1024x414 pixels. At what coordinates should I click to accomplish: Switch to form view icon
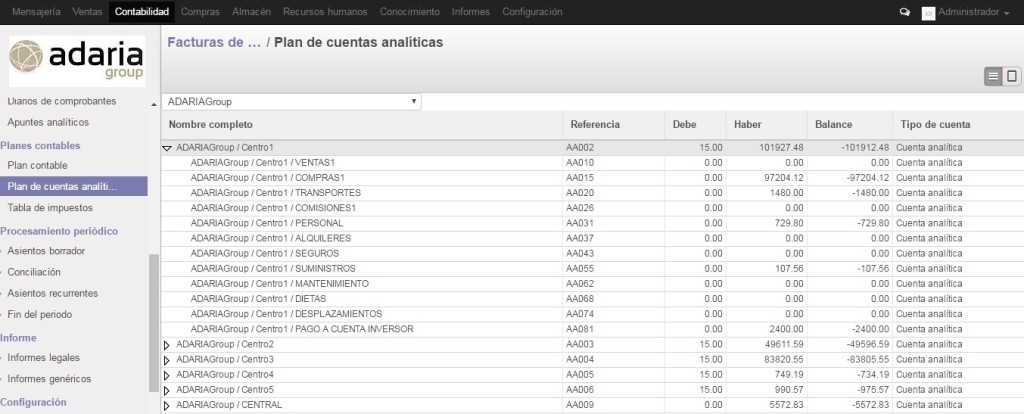1012,76
